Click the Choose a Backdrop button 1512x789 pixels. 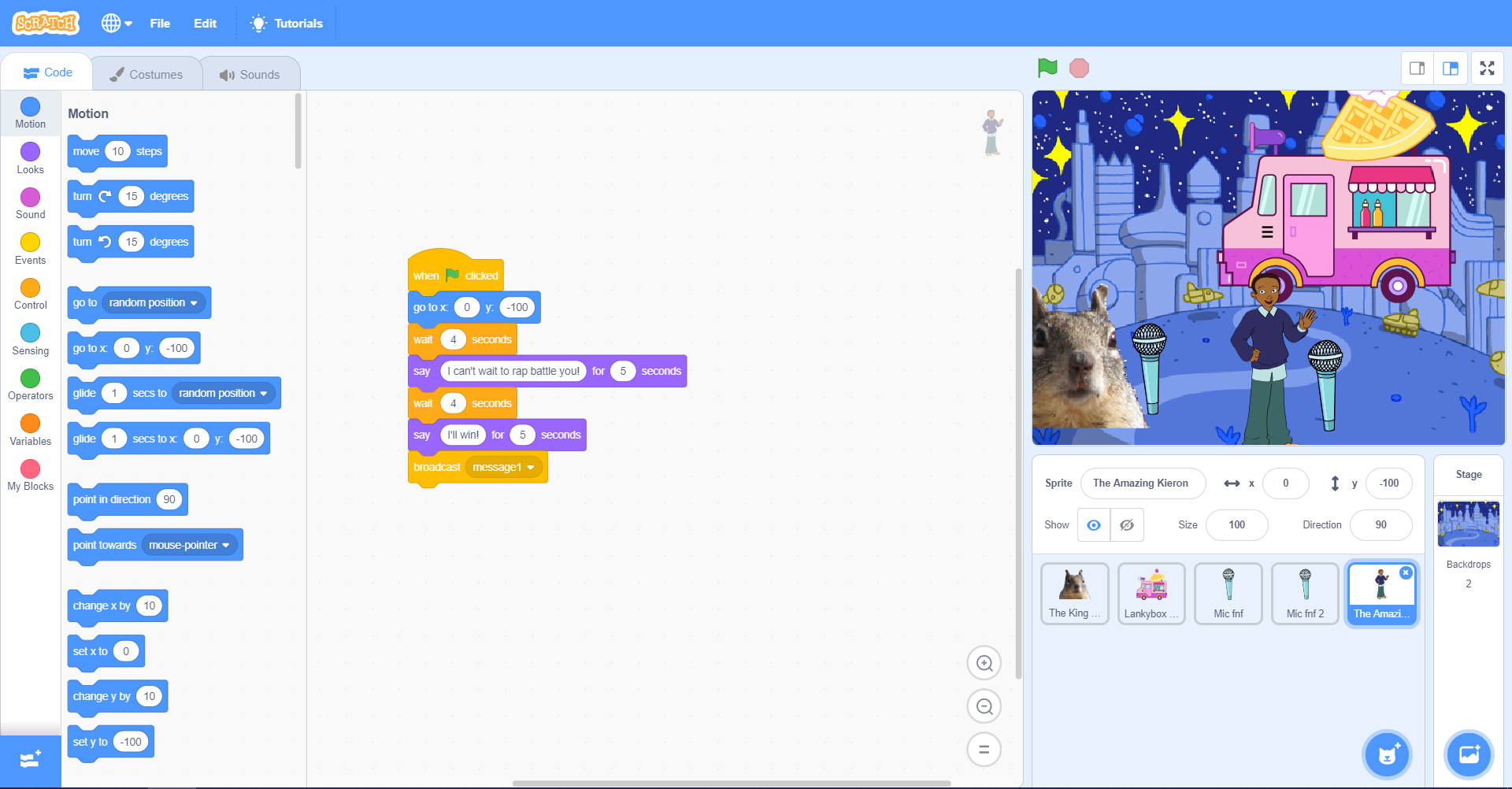click(1469, 754)
